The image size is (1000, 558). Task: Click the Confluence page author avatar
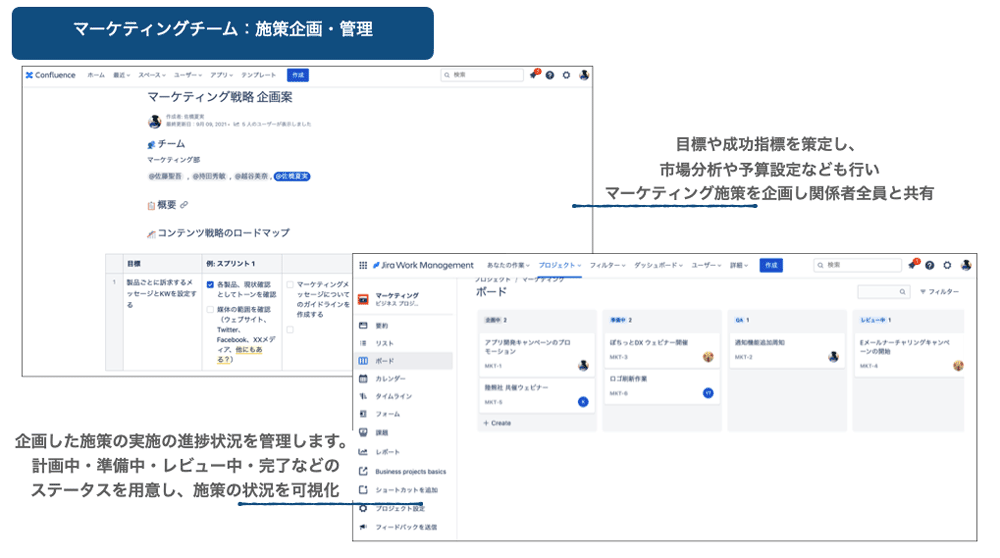pyautogui.click(x=154, y=121)
